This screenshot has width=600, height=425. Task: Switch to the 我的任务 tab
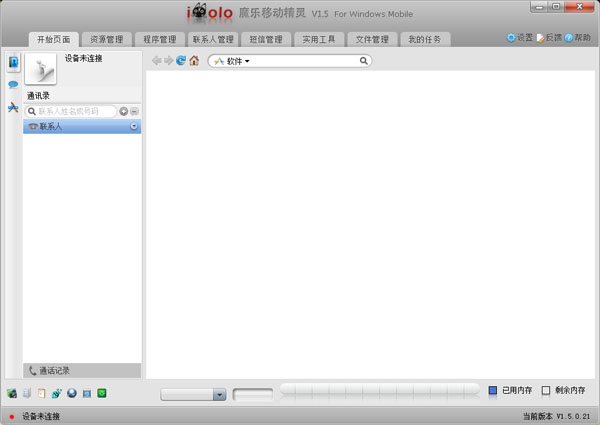coord(425,39)
